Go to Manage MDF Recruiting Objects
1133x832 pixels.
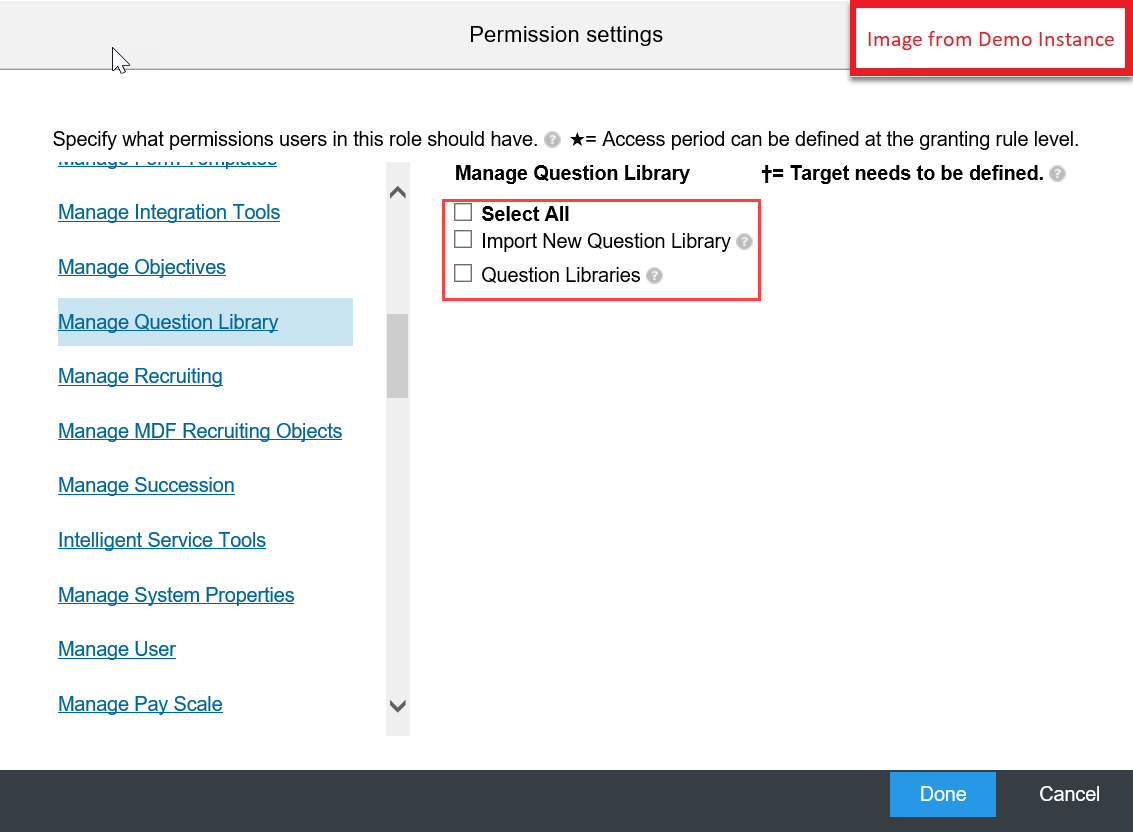tap(200, 432)
